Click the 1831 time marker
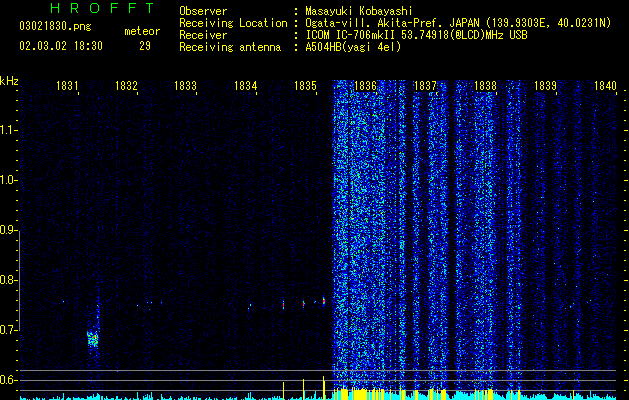Viewport: 629px width, 400px height. 67,86
